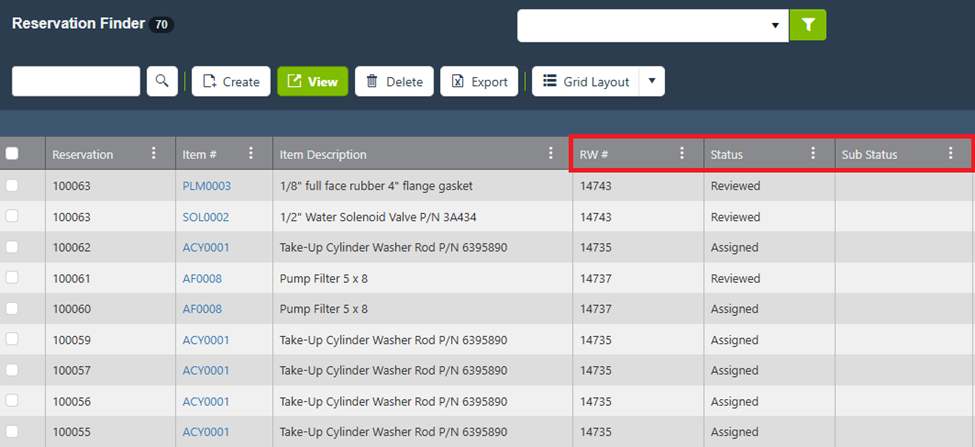Click Assigned status for reservation 100062
Image resolution: width=975 pixels, height=447 pixels.
[734, 247]
